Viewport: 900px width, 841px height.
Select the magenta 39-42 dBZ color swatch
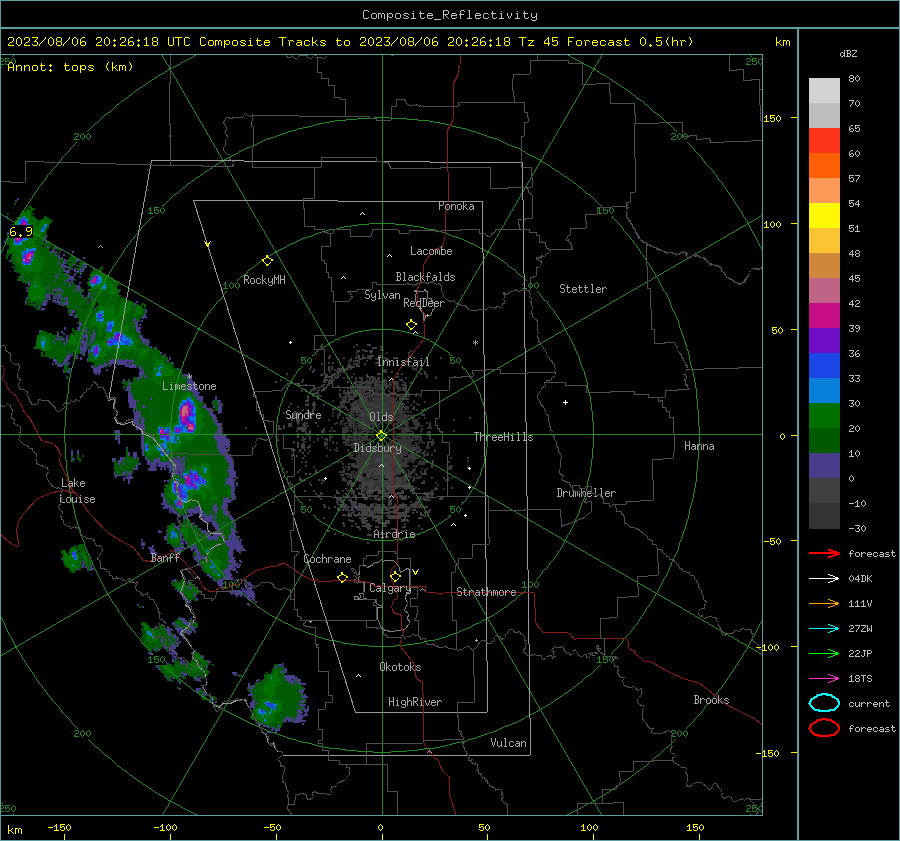click(x=824, y=316)
